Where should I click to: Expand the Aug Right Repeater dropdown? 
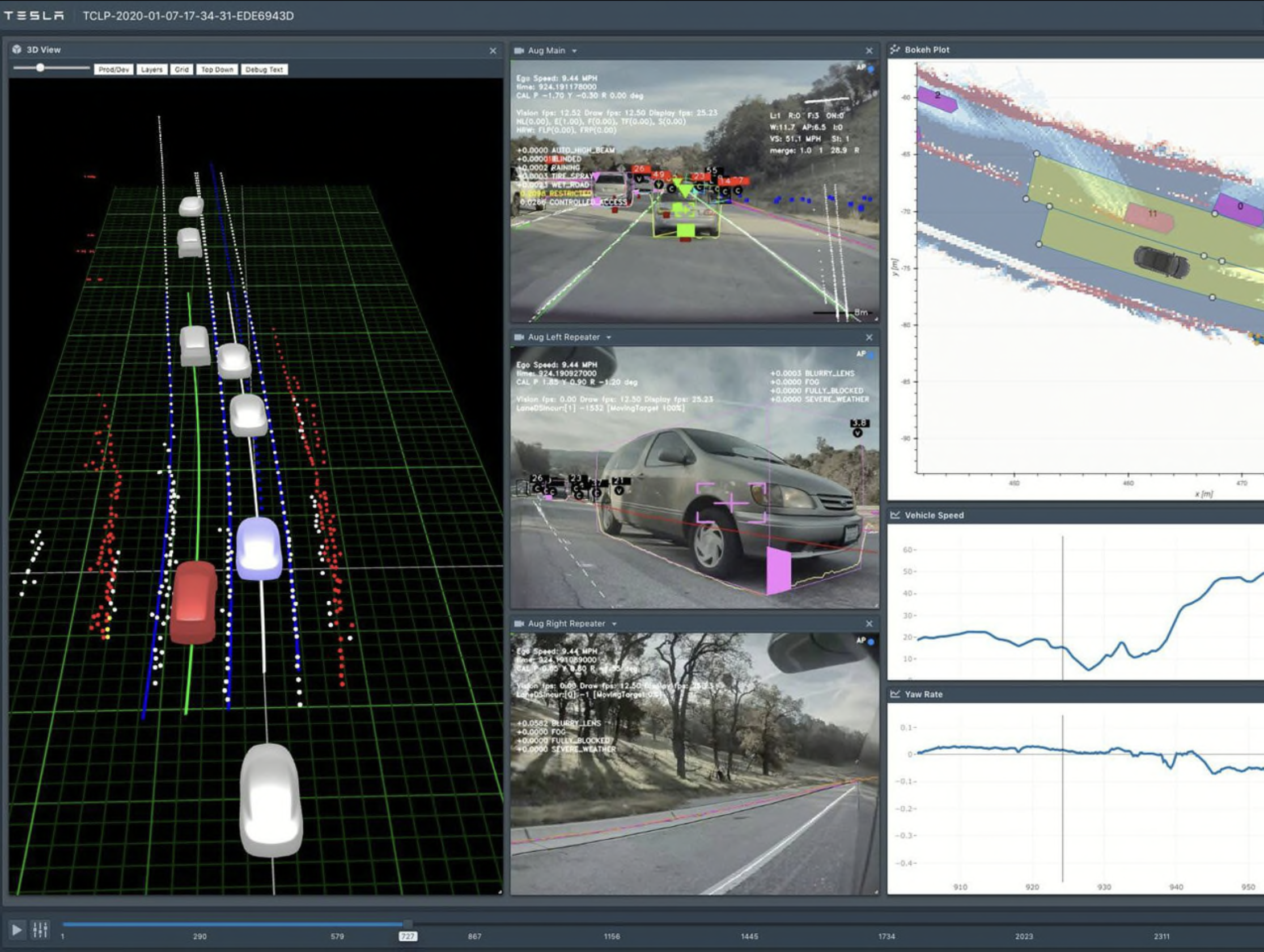coord(614,624)
